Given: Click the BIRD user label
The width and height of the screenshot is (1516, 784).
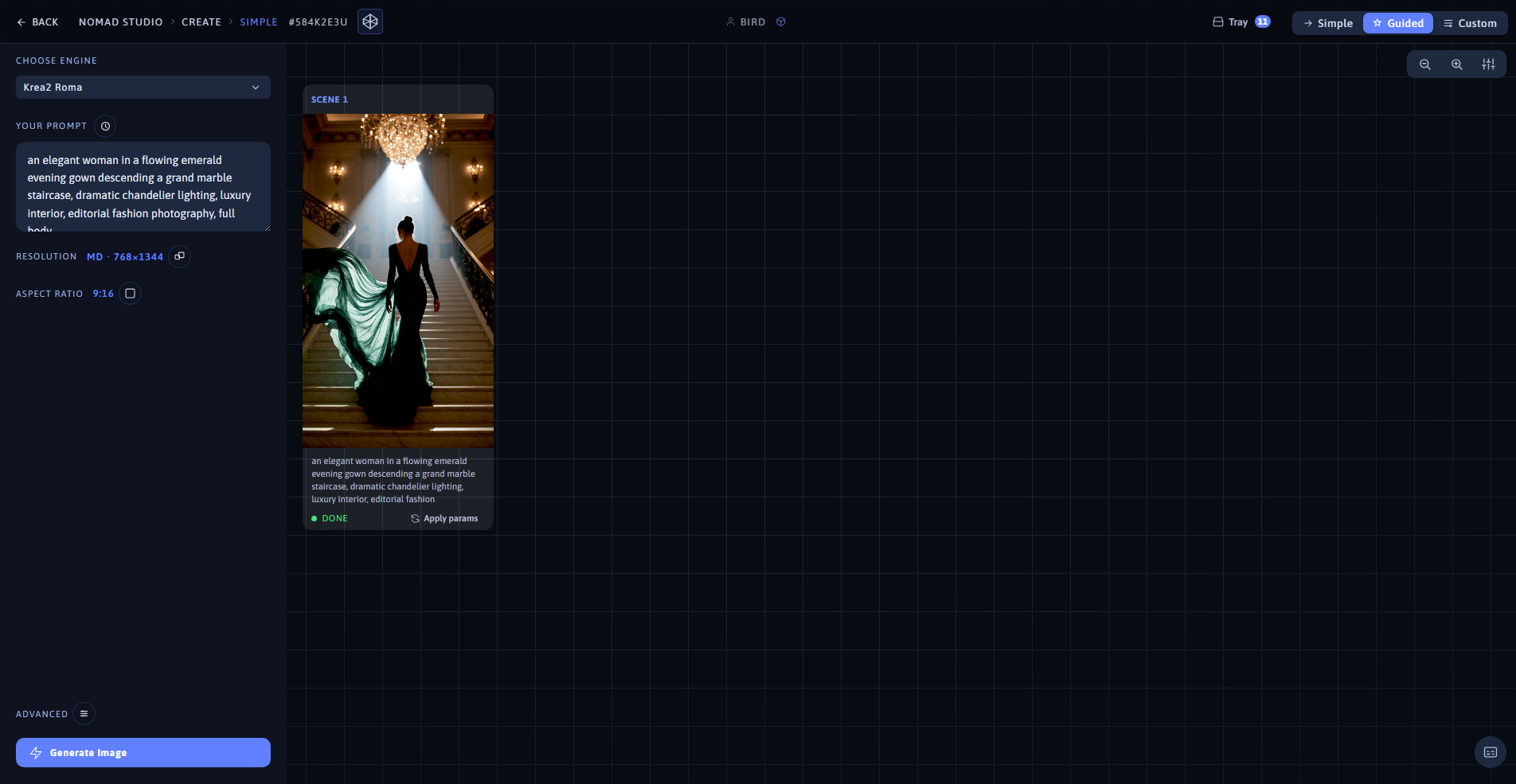Looking at the screenshot, I should pos(752,22).
